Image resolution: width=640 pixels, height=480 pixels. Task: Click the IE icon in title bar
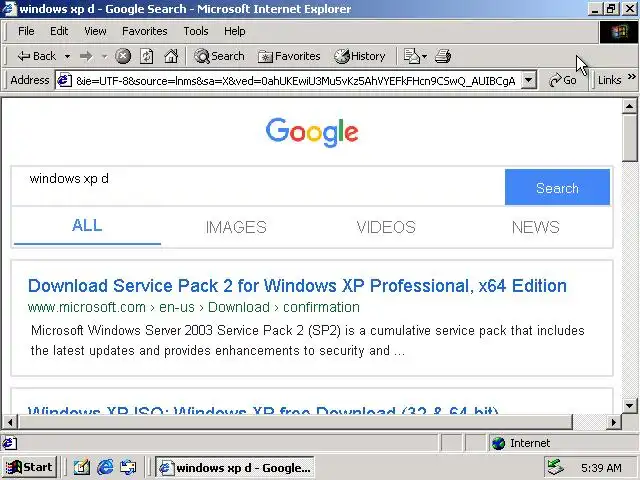point(9,9)
